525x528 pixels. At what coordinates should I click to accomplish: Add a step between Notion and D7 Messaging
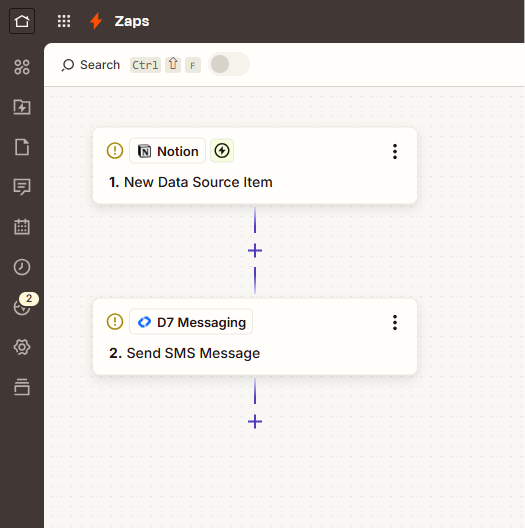pos(255,251)
